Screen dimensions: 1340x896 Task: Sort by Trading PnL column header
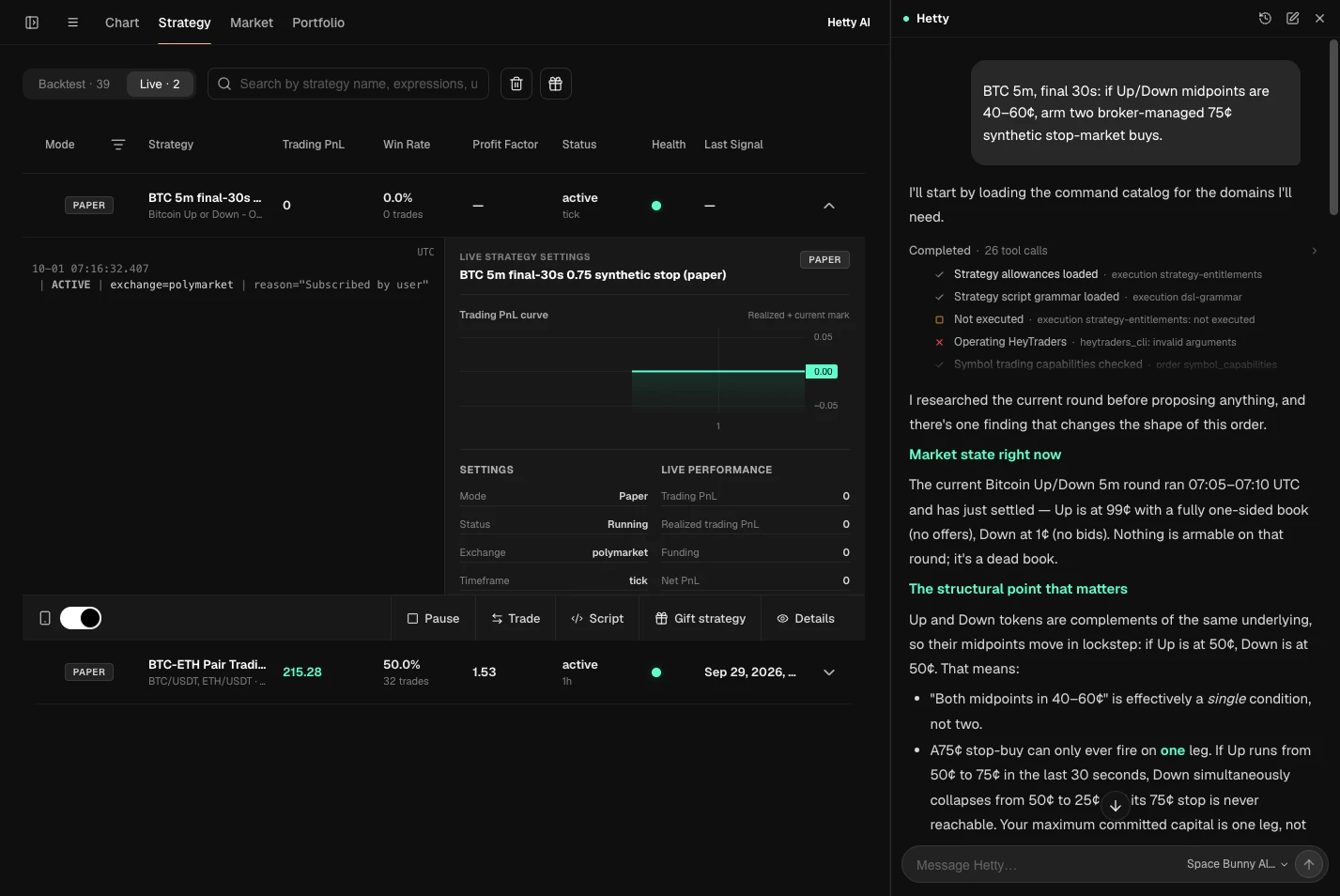[314, 145]
